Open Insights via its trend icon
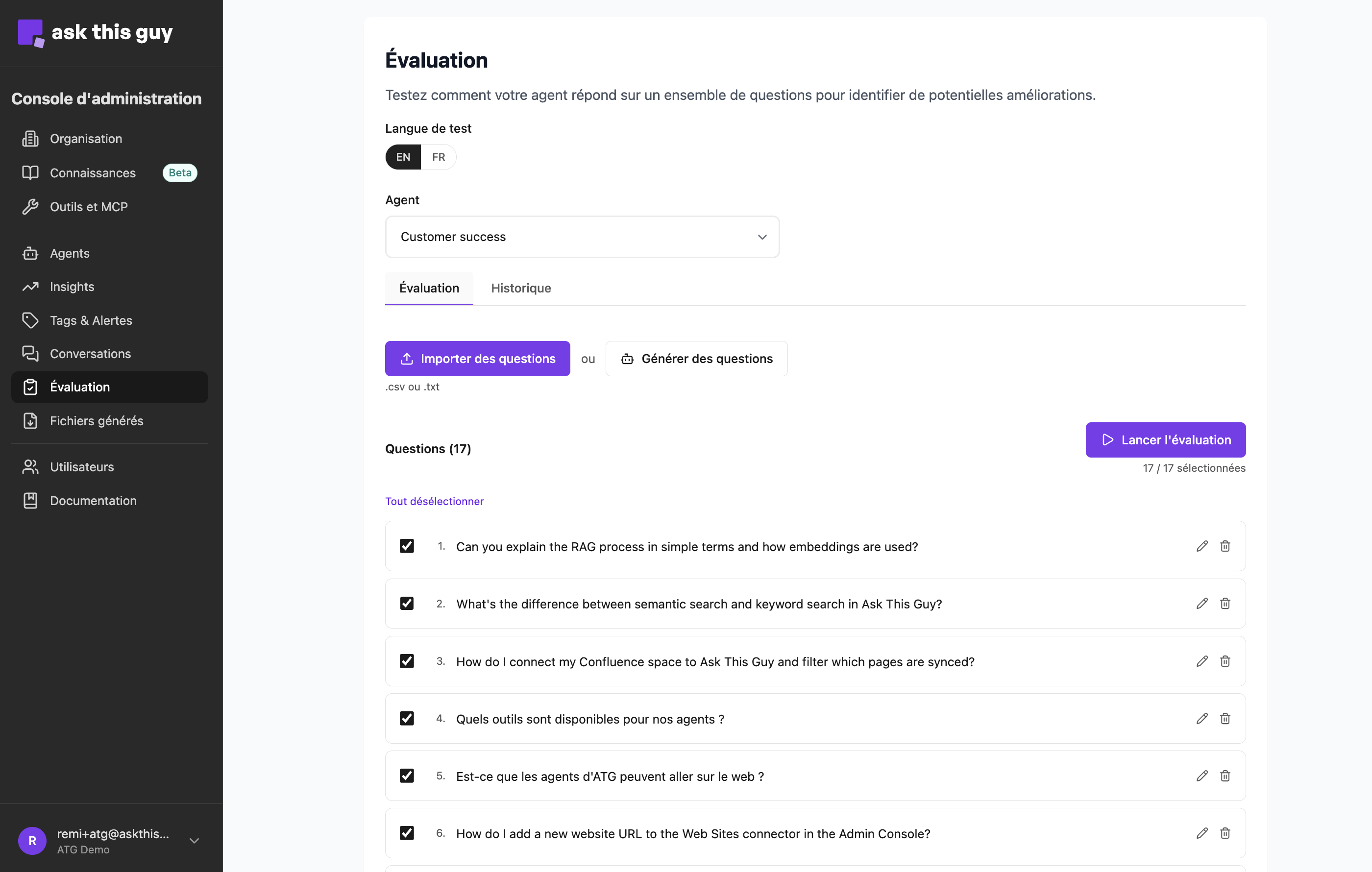The image size is (1372, 872). 31,287
